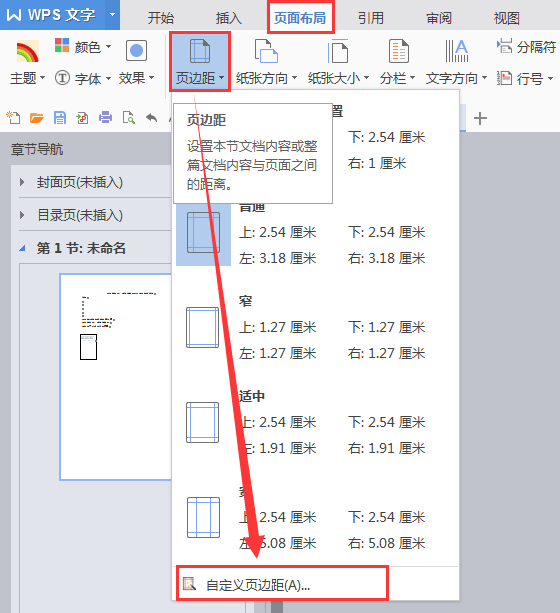560x613 pixels.
Task: Open the 颜色 color dropdown
Action: point(83,47)
